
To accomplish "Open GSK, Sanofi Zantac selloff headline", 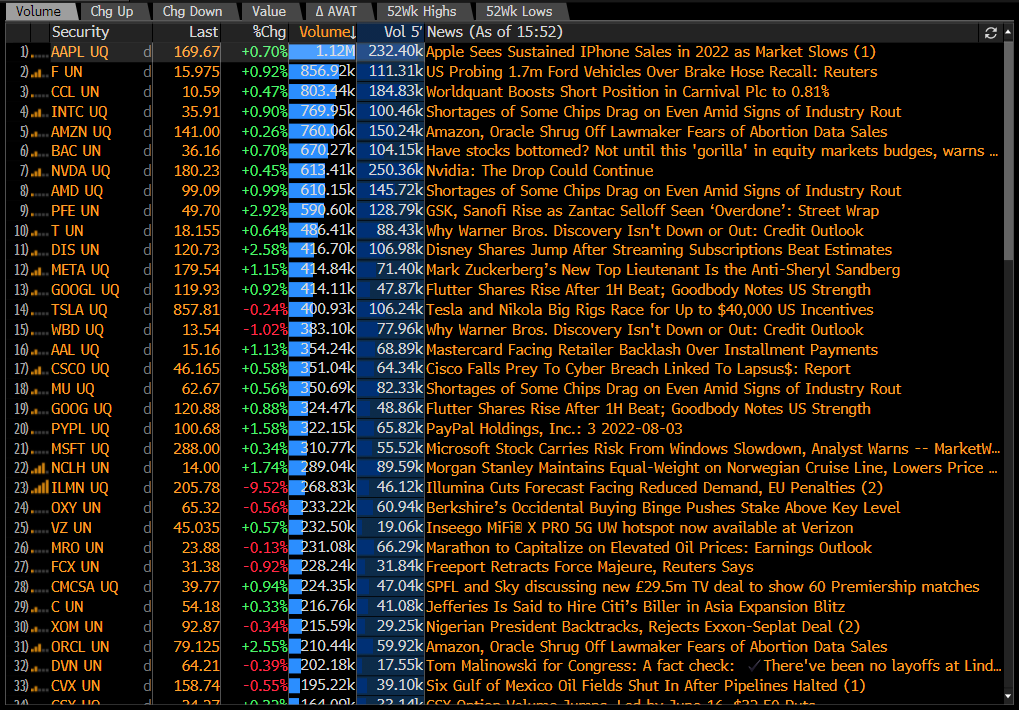I will (652, 211).
